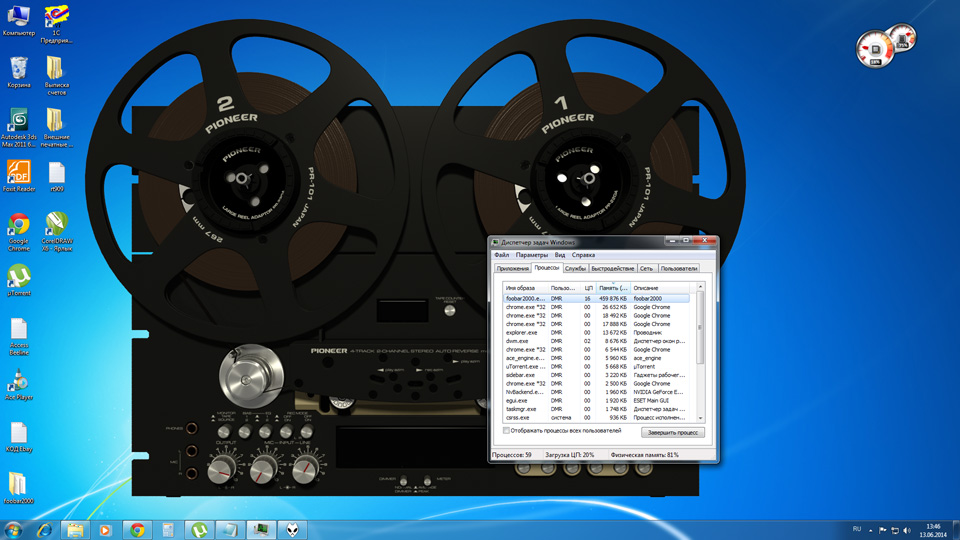The height and width of the screenshot is (540, 960).
Task: Open the 'Параметры' menu in Task Manager
Action: click(x=531, y=255)
